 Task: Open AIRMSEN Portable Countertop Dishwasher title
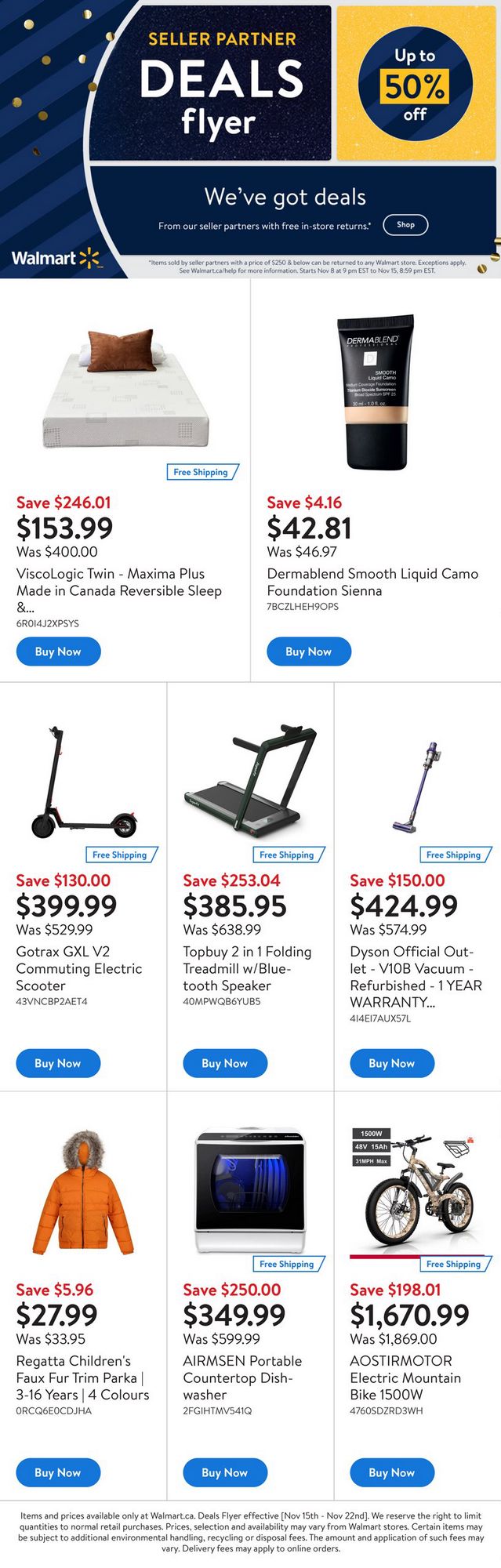tap(241, 1377)
